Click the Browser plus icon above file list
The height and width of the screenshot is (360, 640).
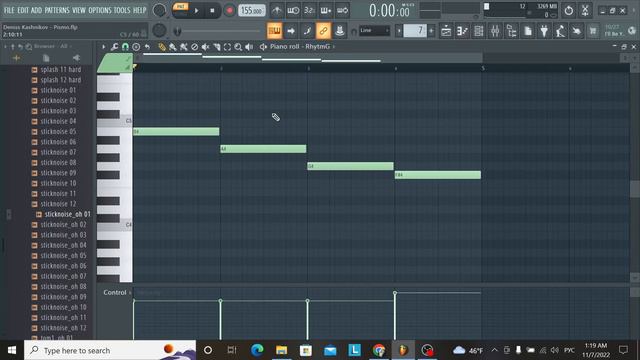(x=16, y=58)
